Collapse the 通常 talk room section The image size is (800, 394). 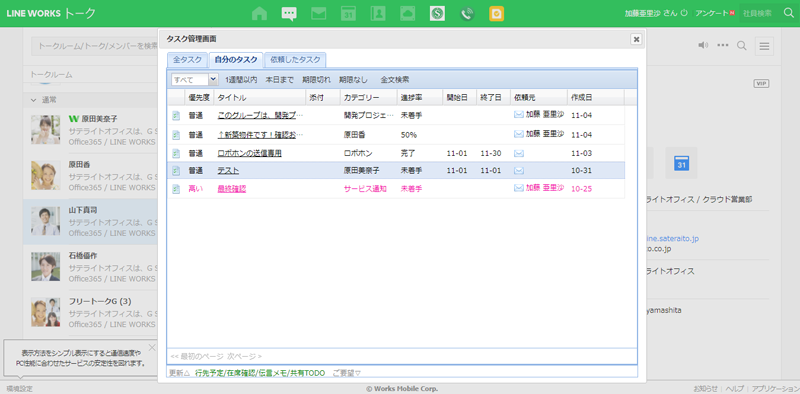click(x=34, y=100)
